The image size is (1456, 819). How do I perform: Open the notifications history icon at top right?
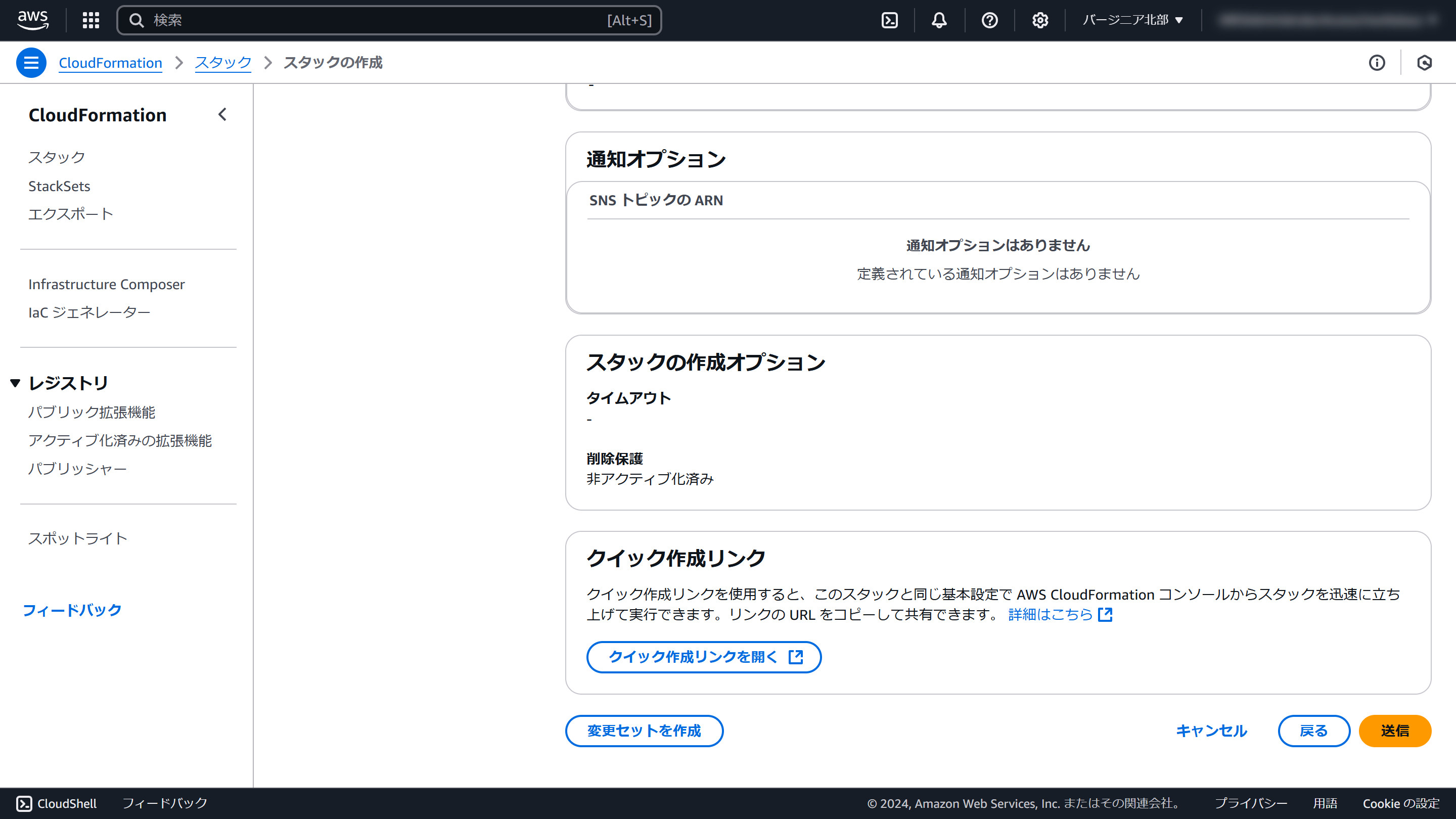pos(1424,62)
